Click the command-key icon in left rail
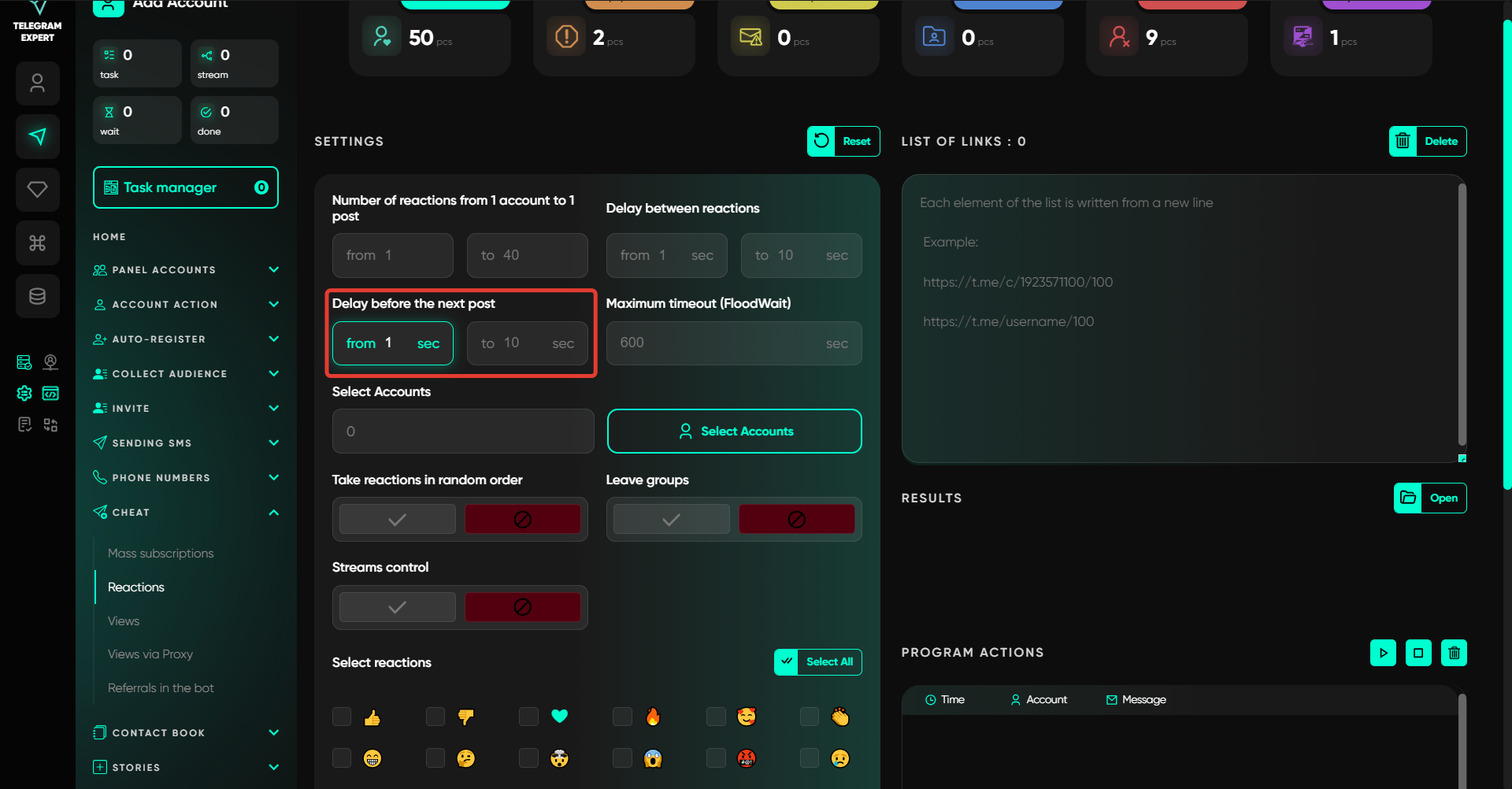The width and height of the screenshot is (1512, 789). point(37,243)
